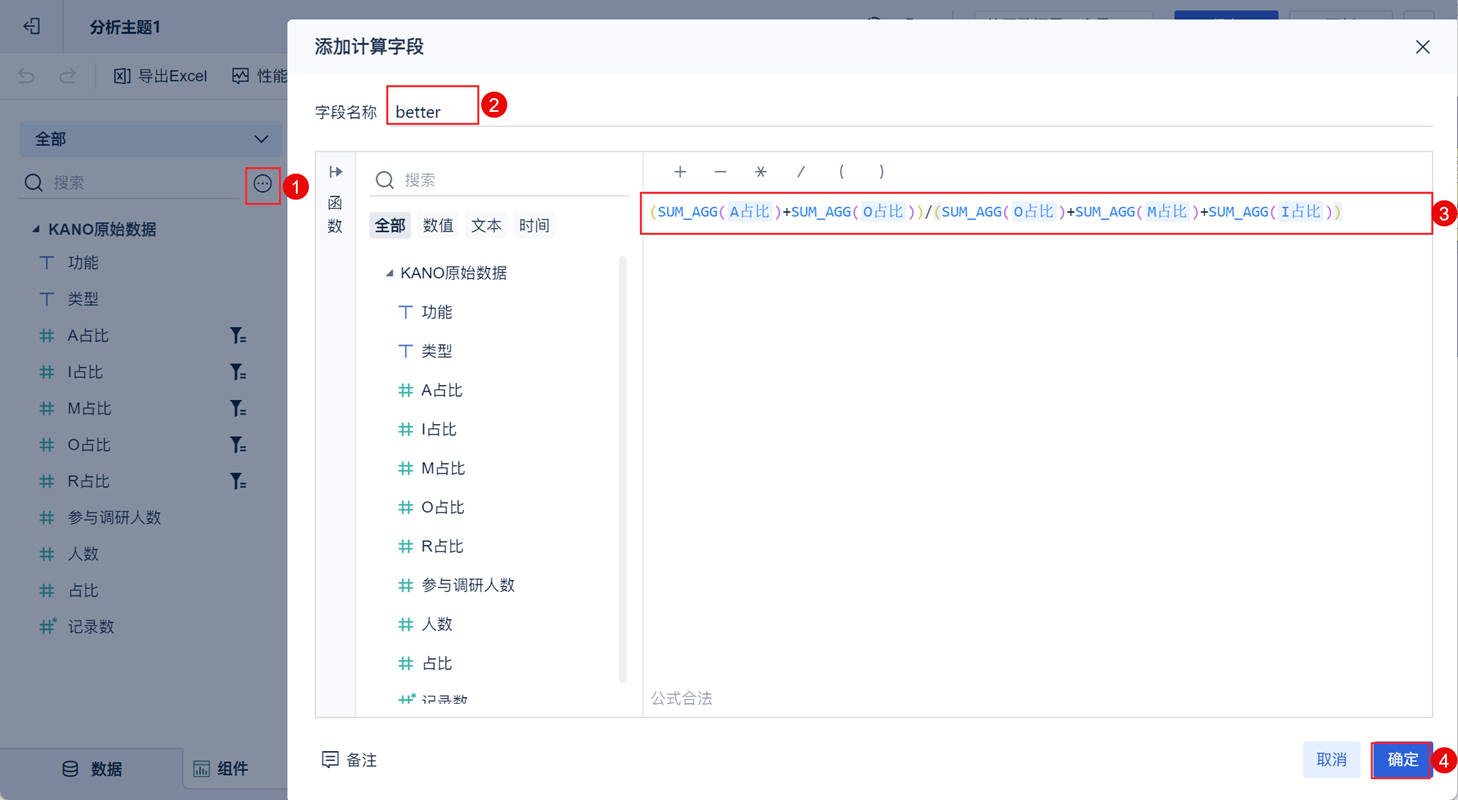This screenshot has width=1458, height=800.
Task: Open the more options ellipsis icon
Action: click(x=262, y=184)
